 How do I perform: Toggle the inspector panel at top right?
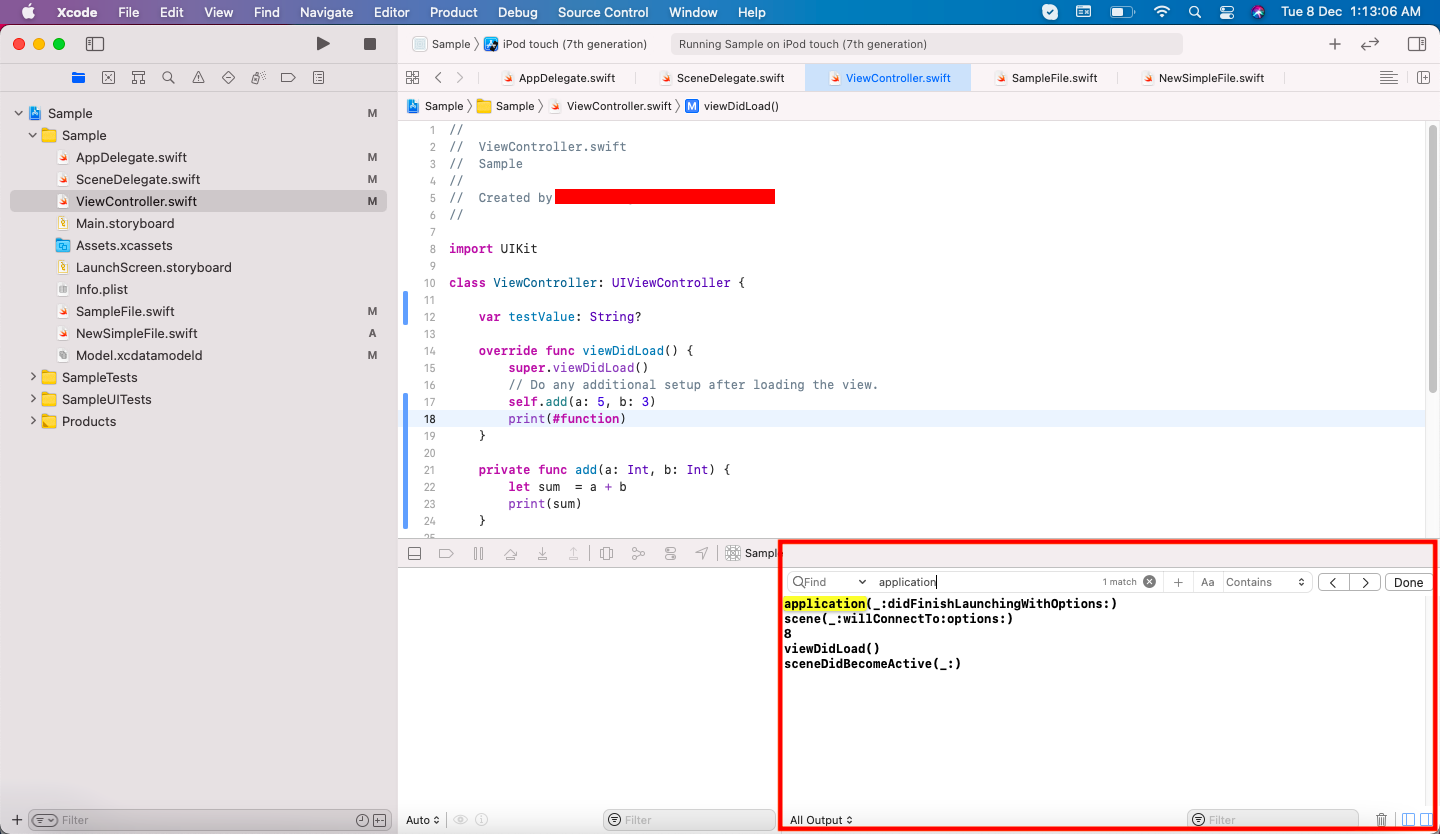(1416, 44)
